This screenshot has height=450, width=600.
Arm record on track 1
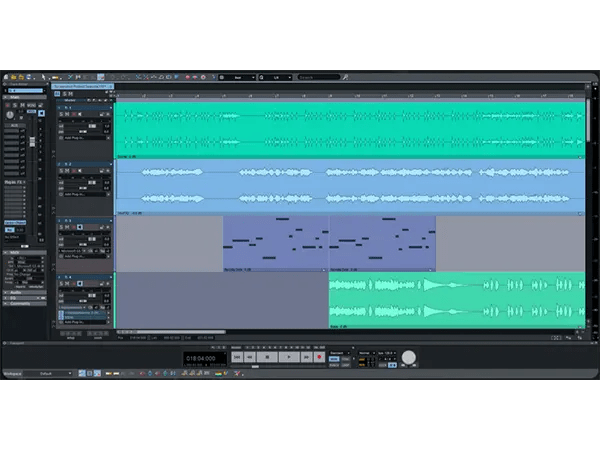74,114
